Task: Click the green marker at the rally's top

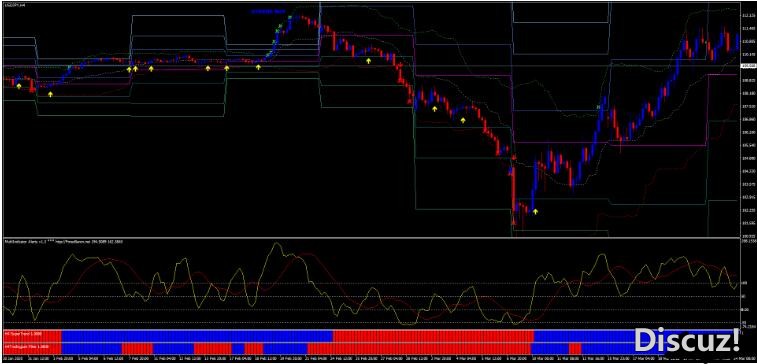Action: (290, 18)
